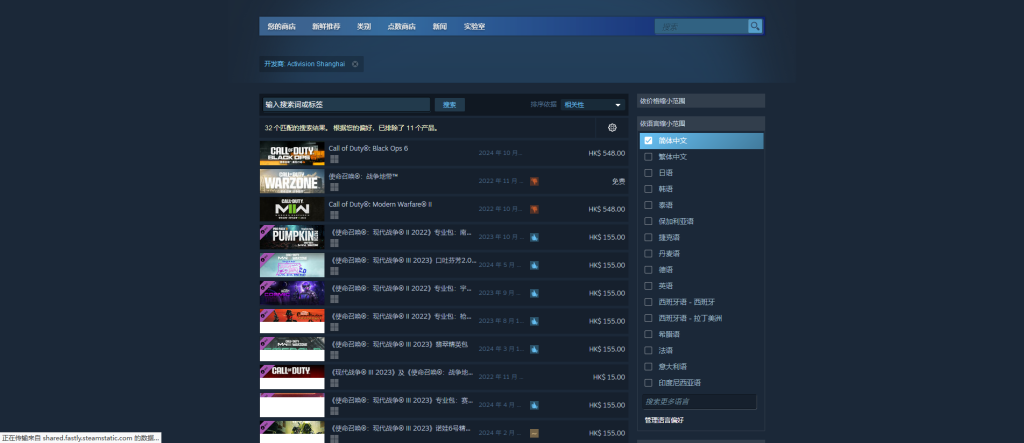Click 免费 price label on Warzone row
Screen dimensions: 1024x443
click(x=618, y=182)
